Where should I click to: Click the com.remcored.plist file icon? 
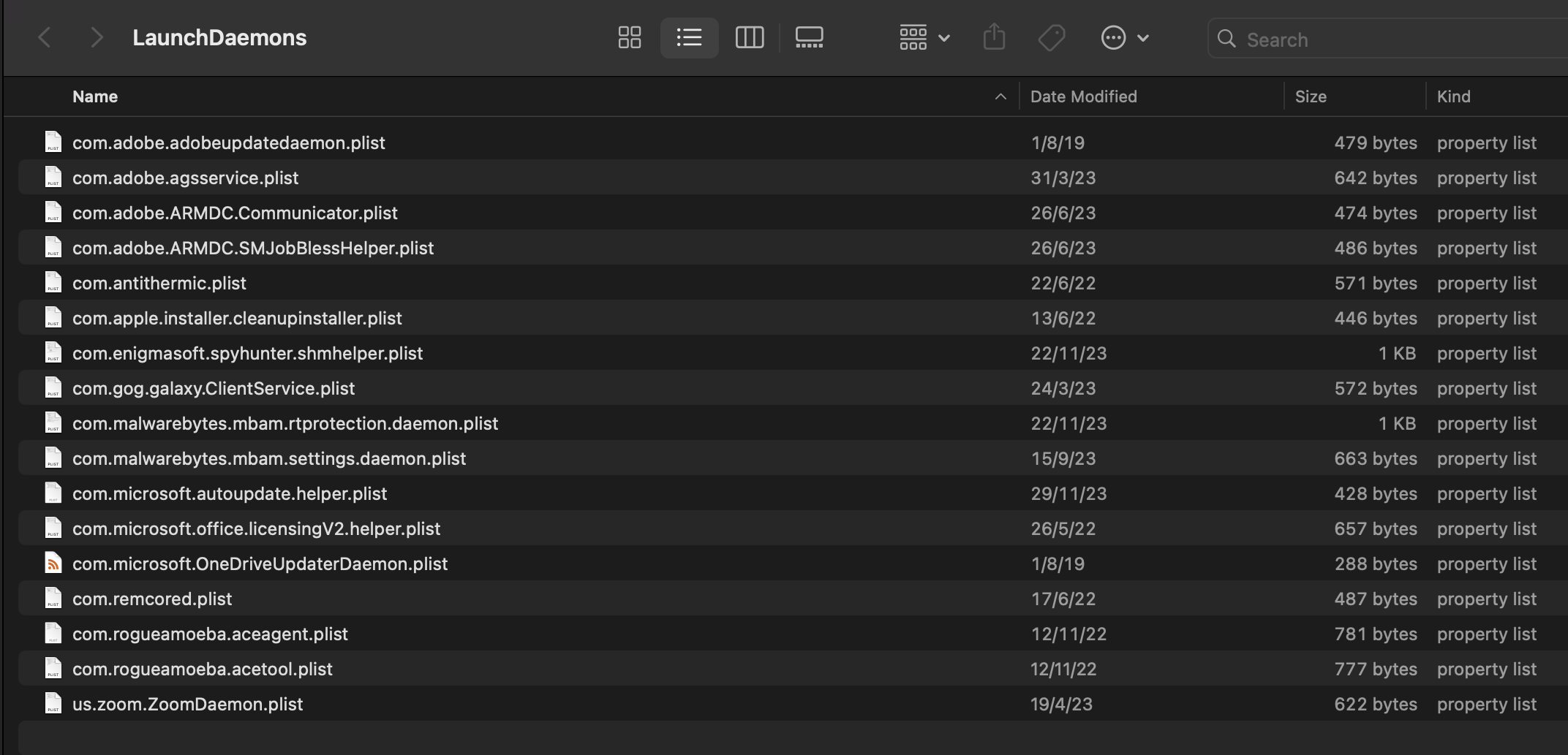point(53,598)
